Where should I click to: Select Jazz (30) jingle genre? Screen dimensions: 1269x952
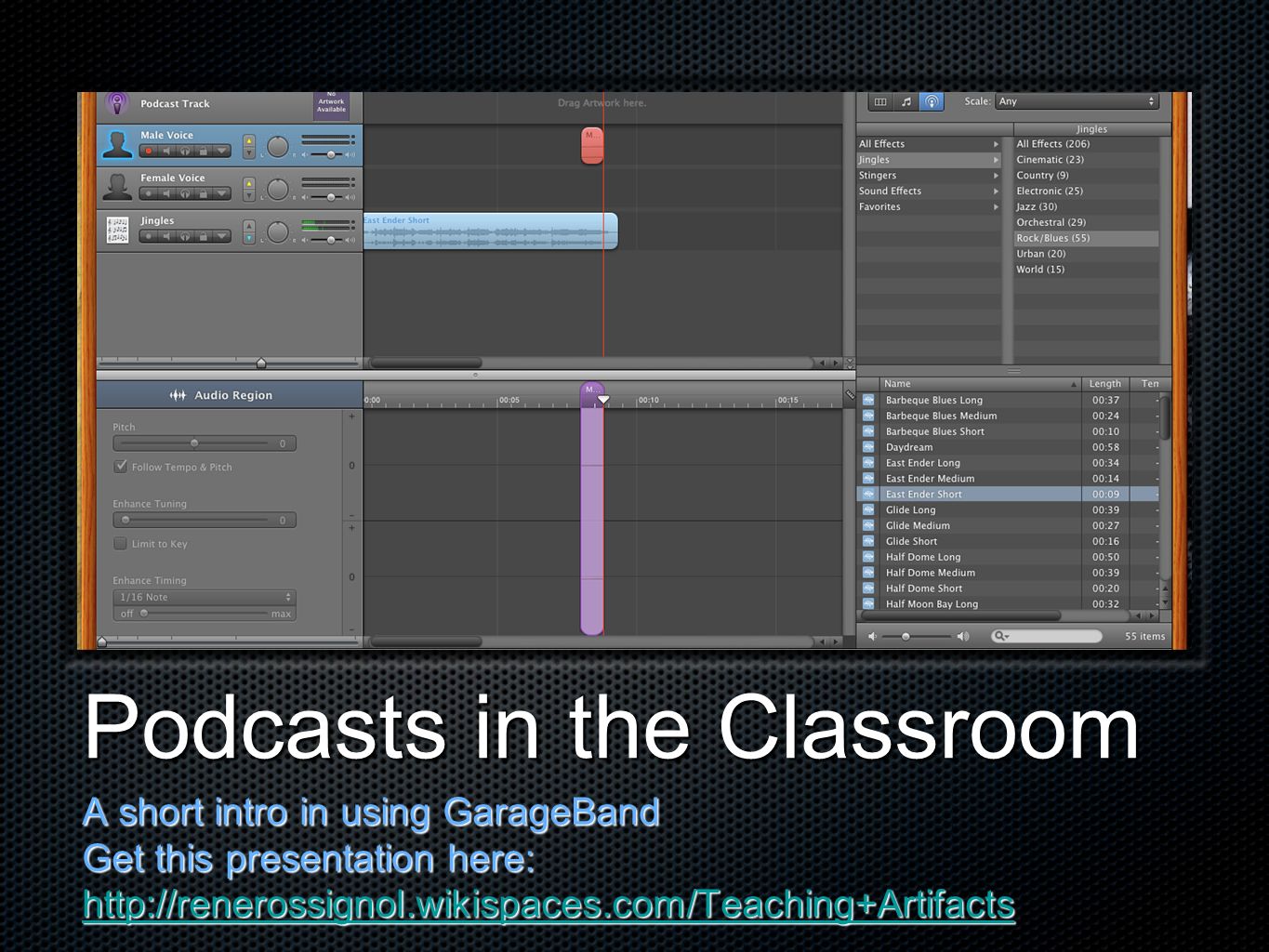point(1086,207)
